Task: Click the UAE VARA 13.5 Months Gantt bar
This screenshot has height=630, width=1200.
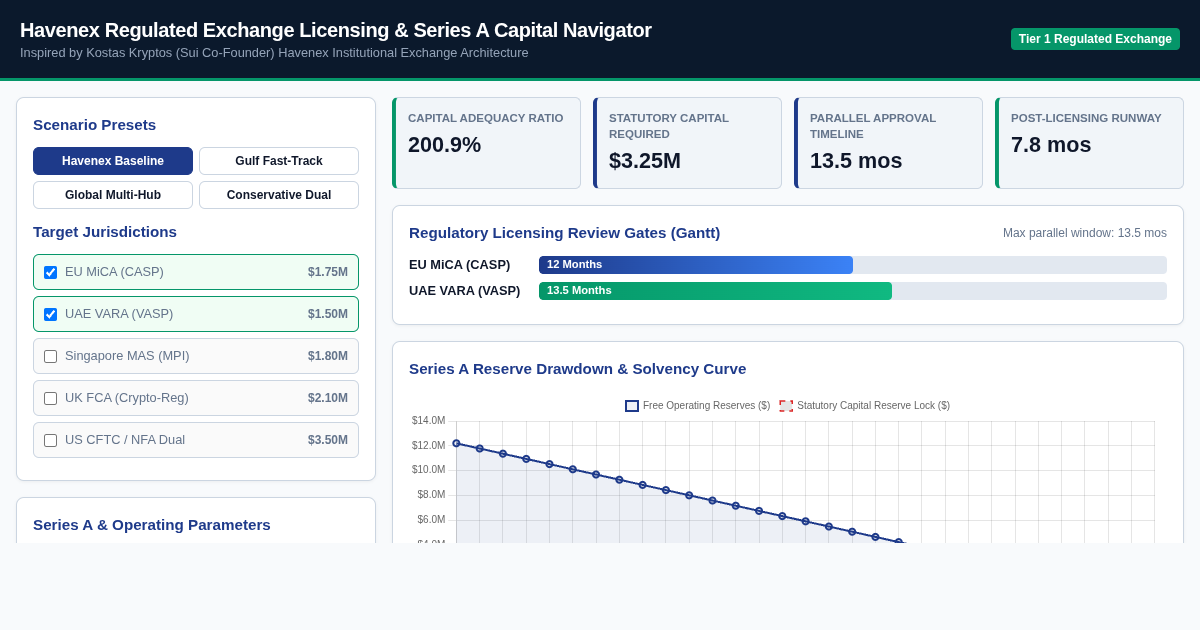Action: [x=715, y=291]
